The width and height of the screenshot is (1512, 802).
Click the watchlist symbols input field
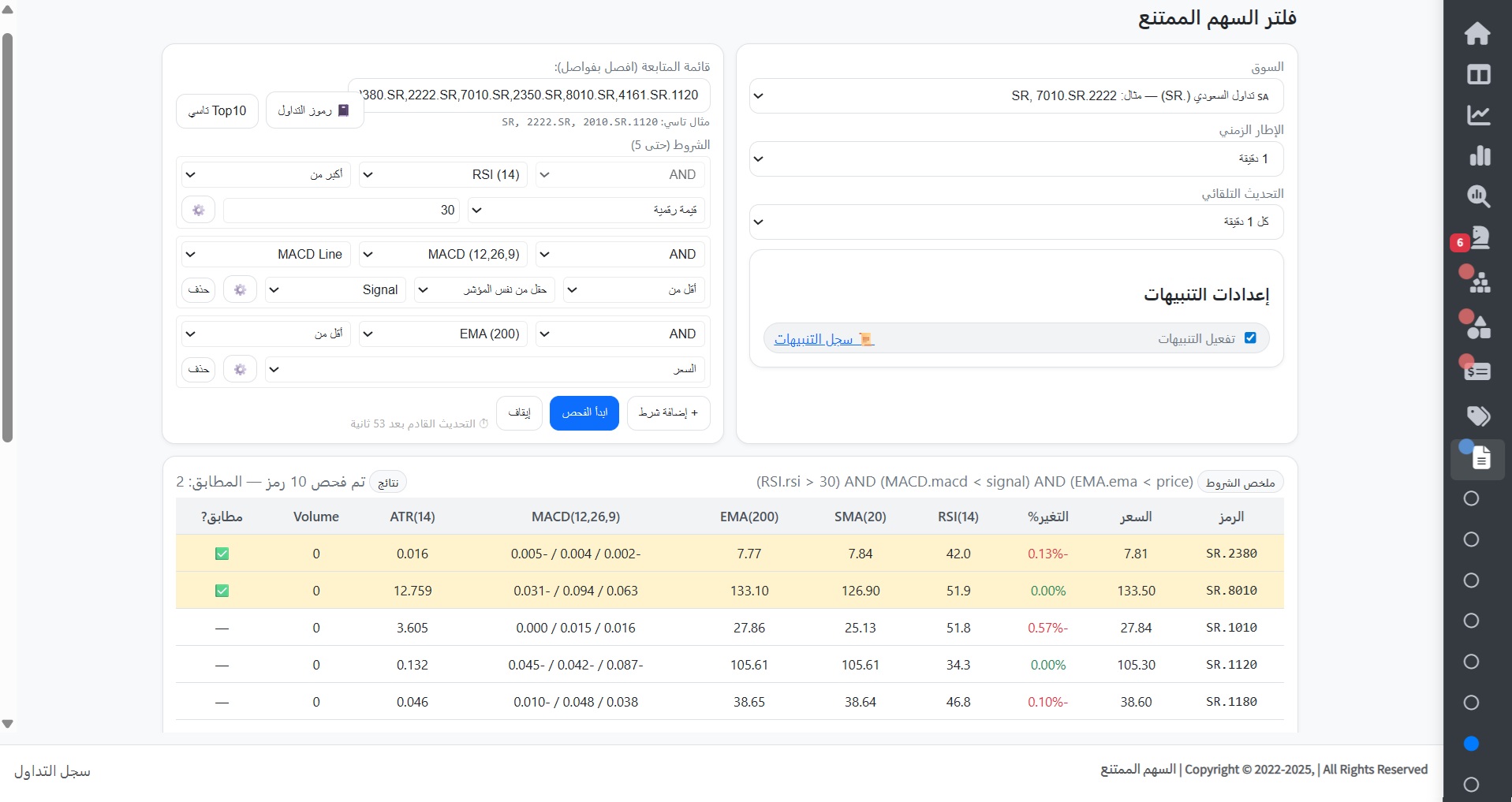(529, 95)
